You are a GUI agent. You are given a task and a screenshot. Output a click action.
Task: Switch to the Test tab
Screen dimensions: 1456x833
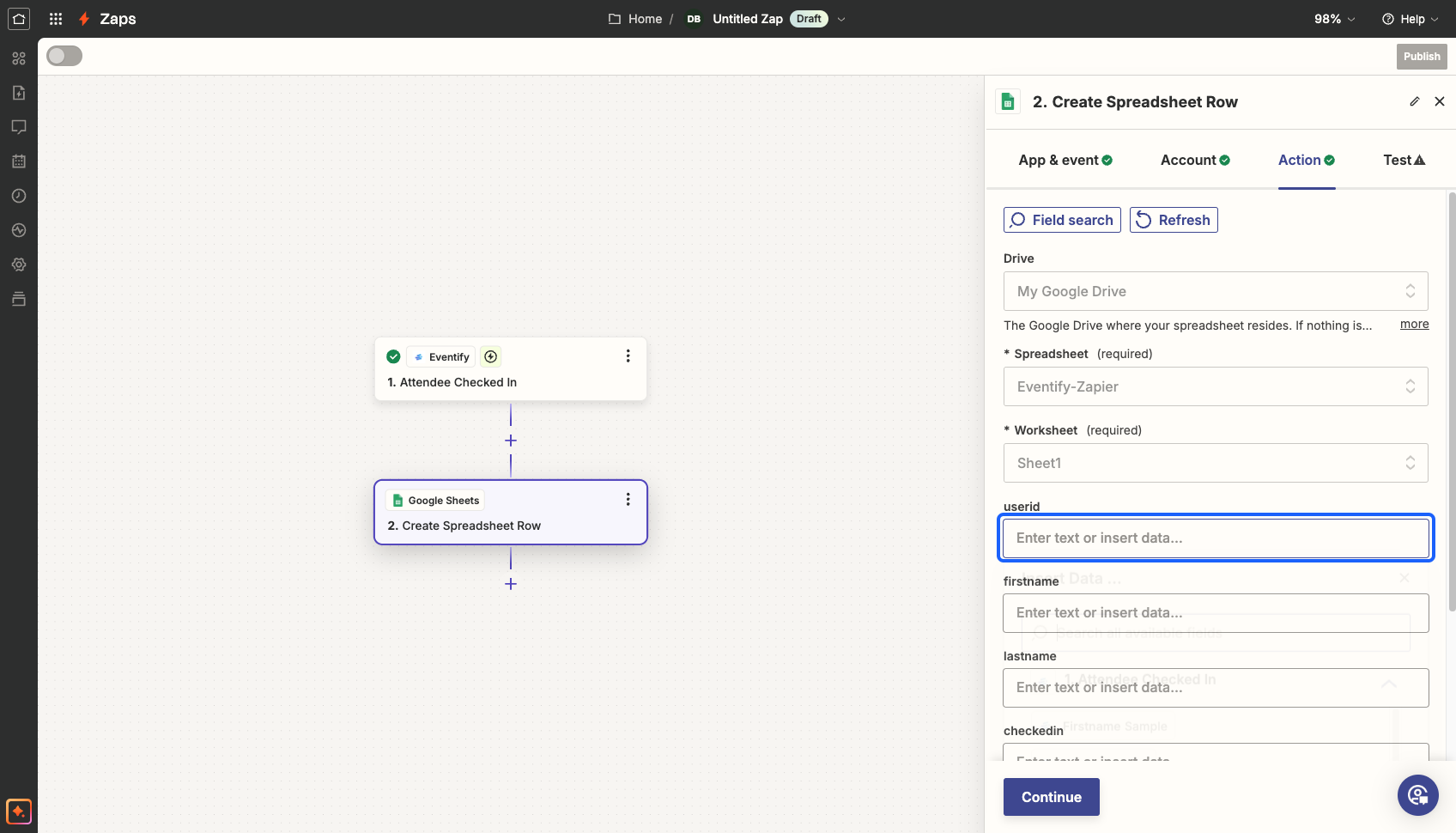tap(1404, 160)
